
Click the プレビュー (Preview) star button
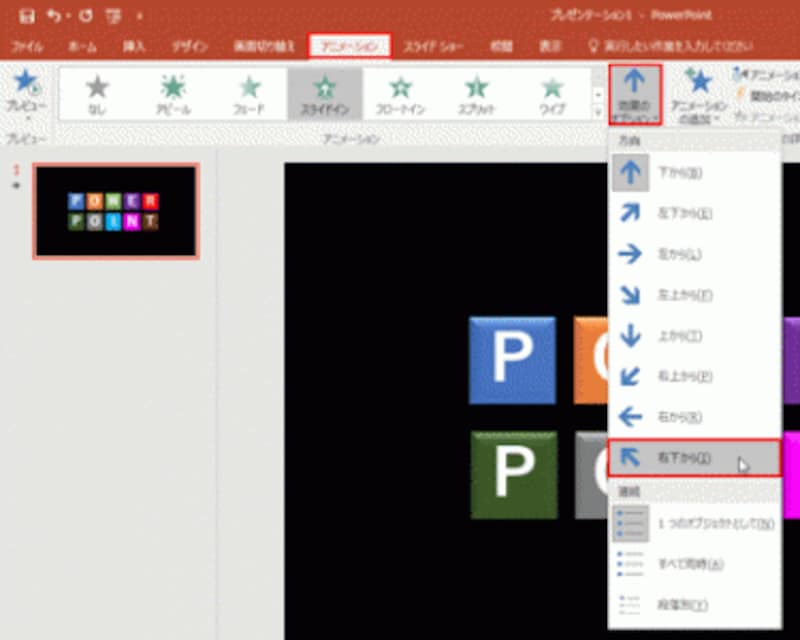27,93
